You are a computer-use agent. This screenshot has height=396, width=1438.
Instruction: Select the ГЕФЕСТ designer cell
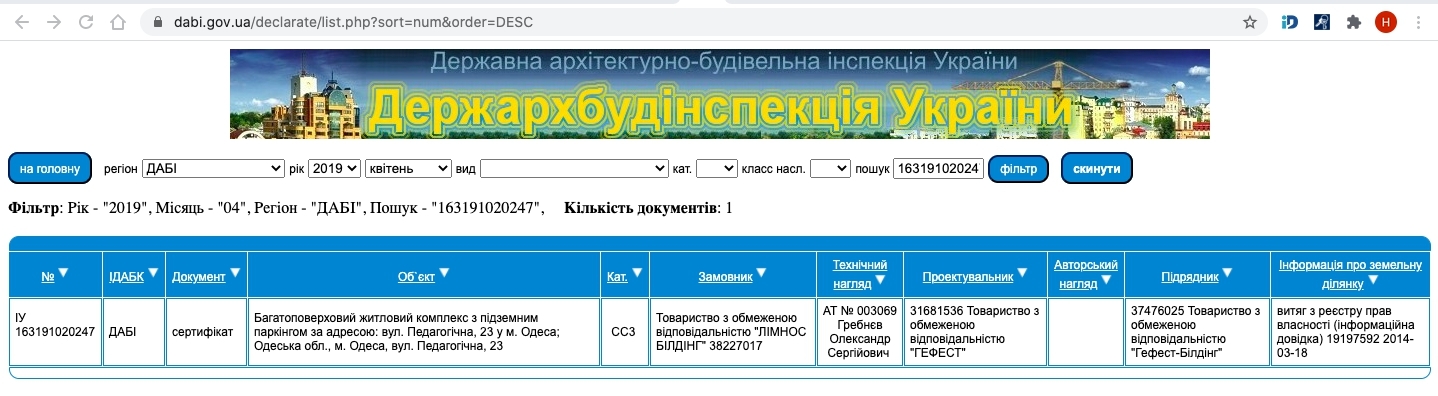(x=975, y=332)
